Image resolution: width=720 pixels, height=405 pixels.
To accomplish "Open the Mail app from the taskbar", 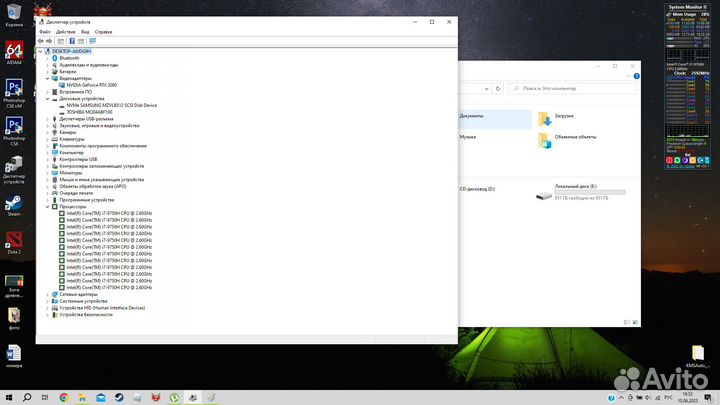I will (x=101, y=398).
